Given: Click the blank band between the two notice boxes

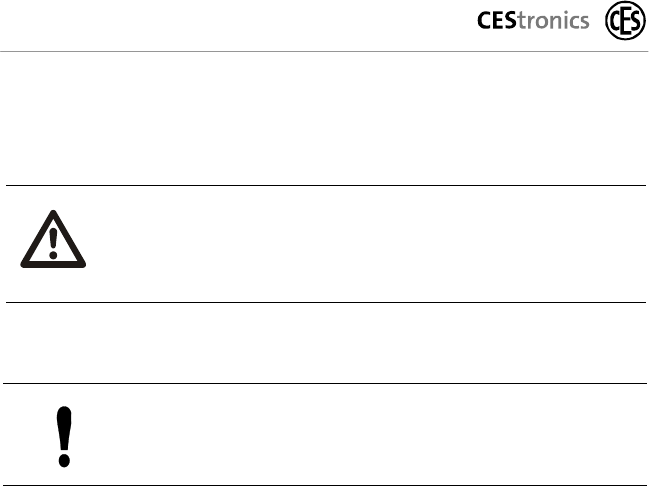Looking at the screenshot, I should pos(325,343).
